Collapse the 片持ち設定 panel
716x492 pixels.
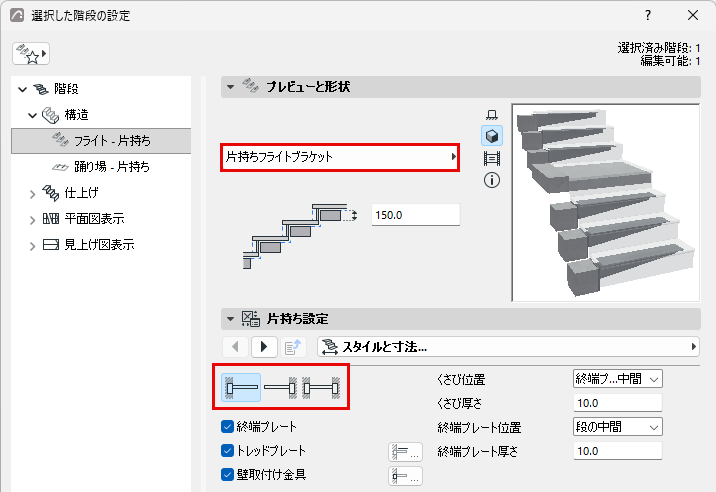click(231, 319)
